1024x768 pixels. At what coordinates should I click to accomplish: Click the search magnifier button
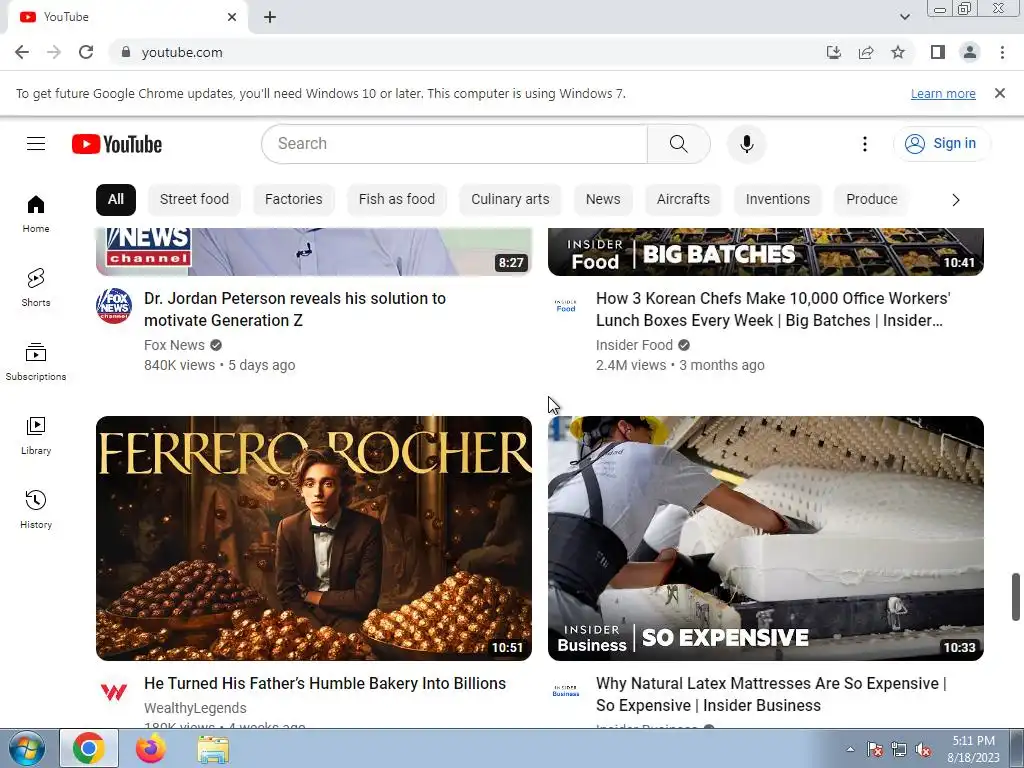pos(679,144)
